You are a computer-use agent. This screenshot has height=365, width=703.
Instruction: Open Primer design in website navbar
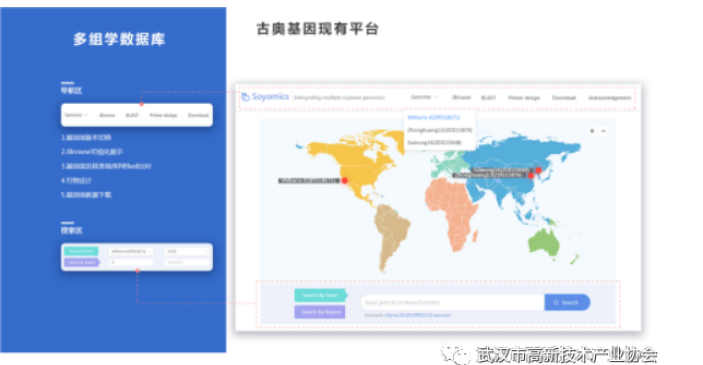524,98
